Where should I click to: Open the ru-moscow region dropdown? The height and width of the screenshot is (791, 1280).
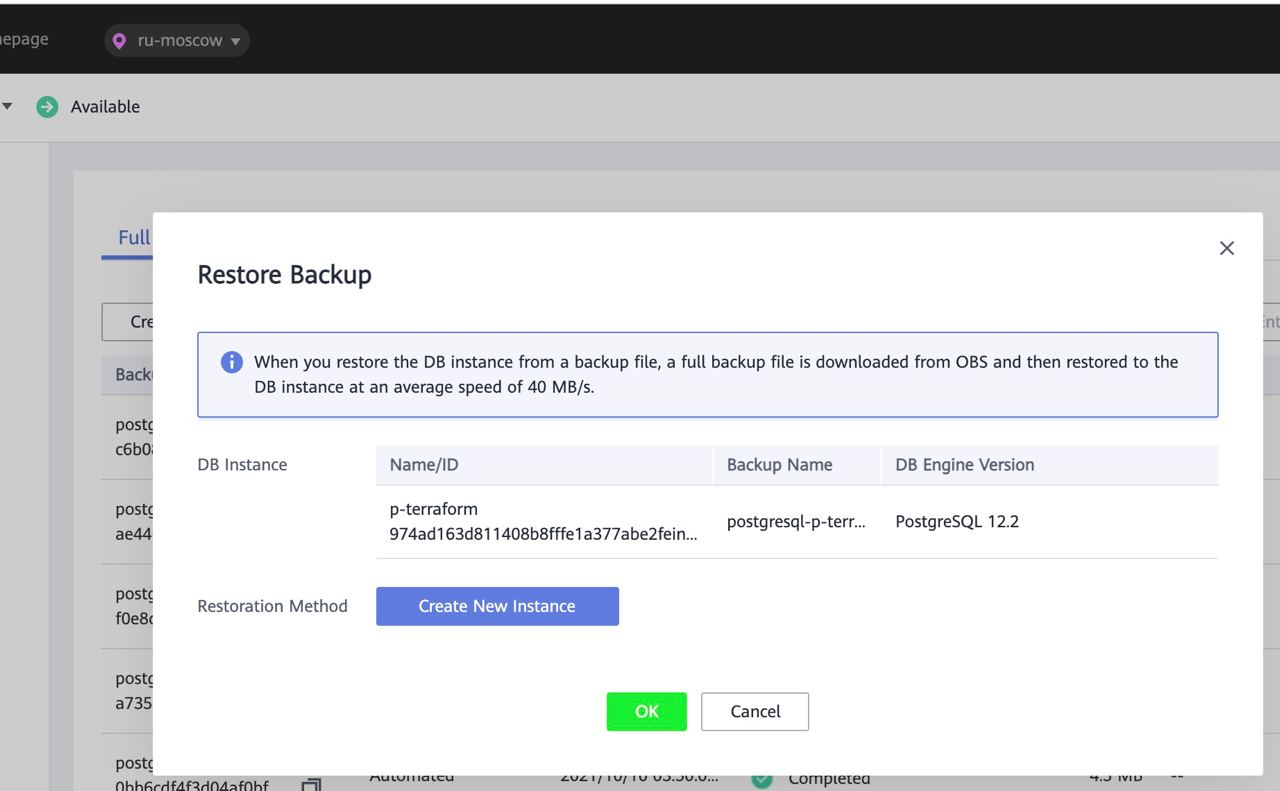click(177, 41)
